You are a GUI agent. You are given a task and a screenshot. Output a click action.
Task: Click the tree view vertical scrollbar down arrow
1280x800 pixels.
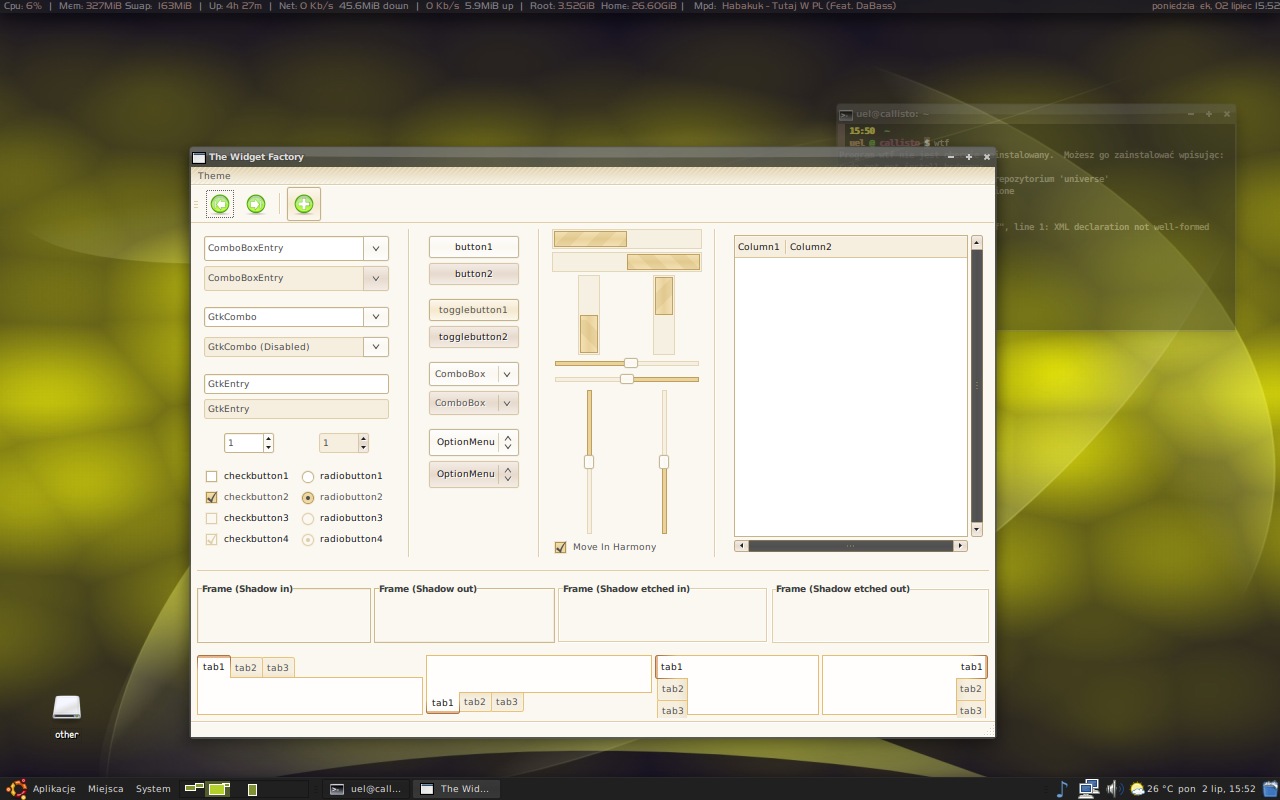click(x=977, y=529)
